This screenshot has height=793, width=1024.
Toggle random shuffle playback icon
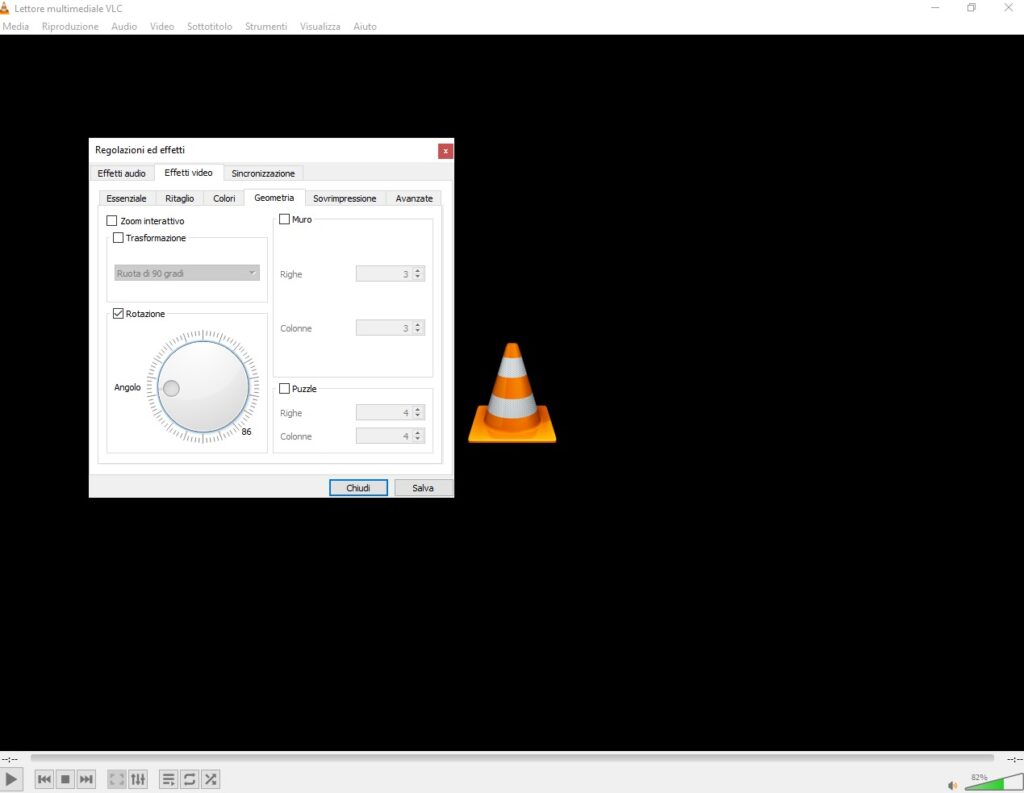click(x=210, y=779)
